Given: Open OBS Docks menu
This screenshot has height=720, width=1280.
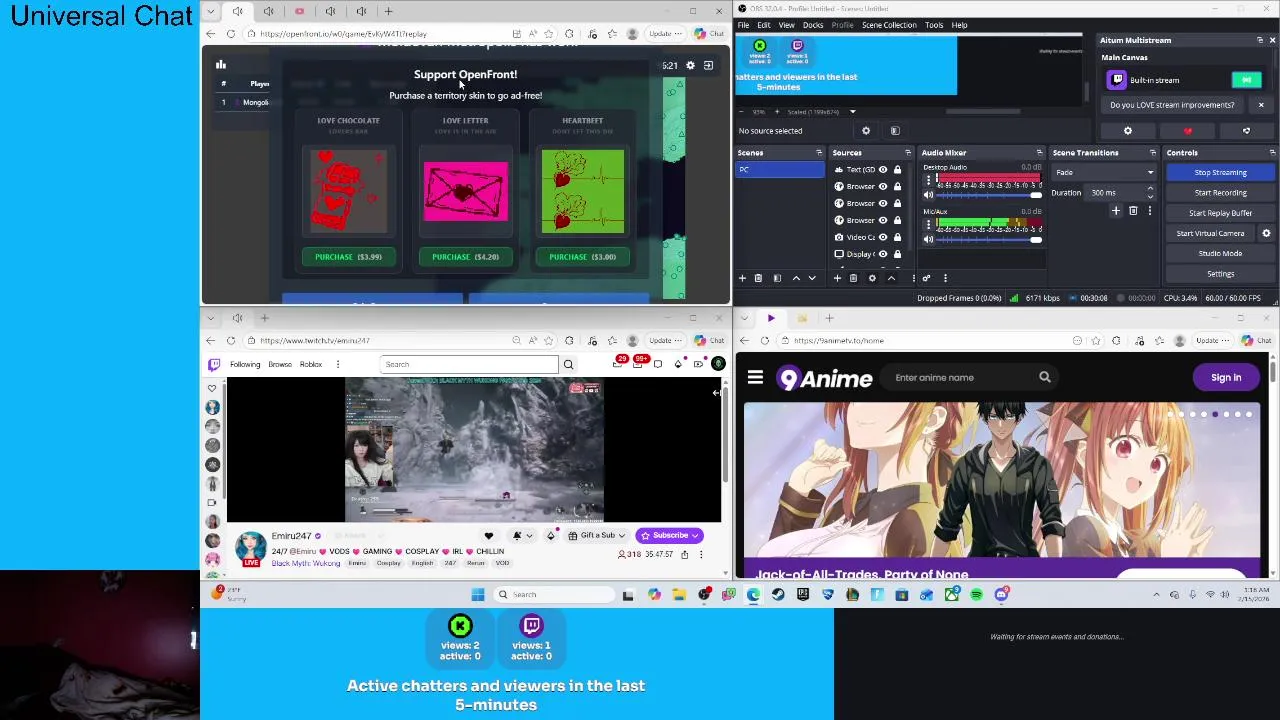Looking at the screenshot, I should tap(813, 25).
